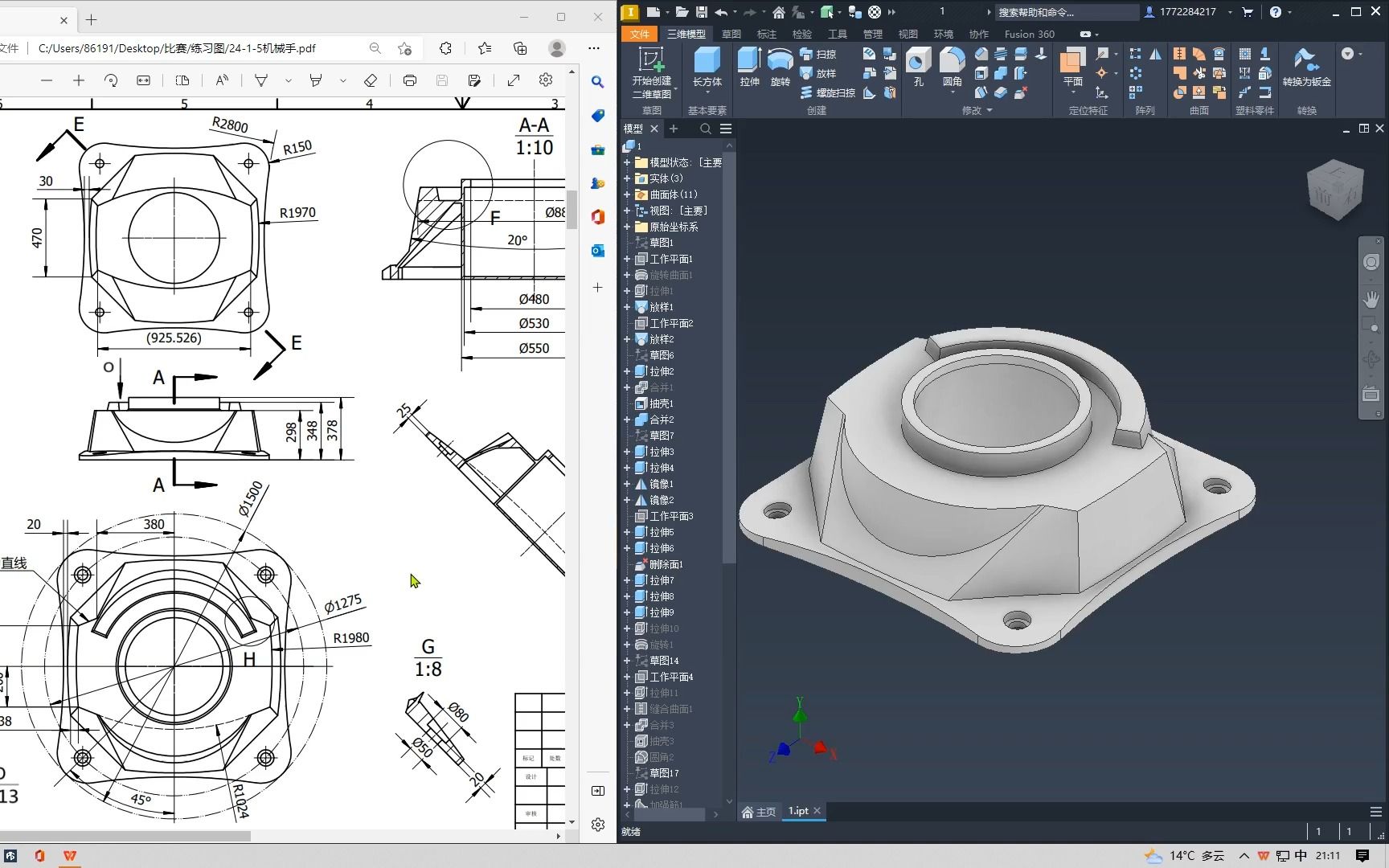Screen dimensions: 1389x868
Task: Activate the Loft (放样) command
Action: (818, 73)
